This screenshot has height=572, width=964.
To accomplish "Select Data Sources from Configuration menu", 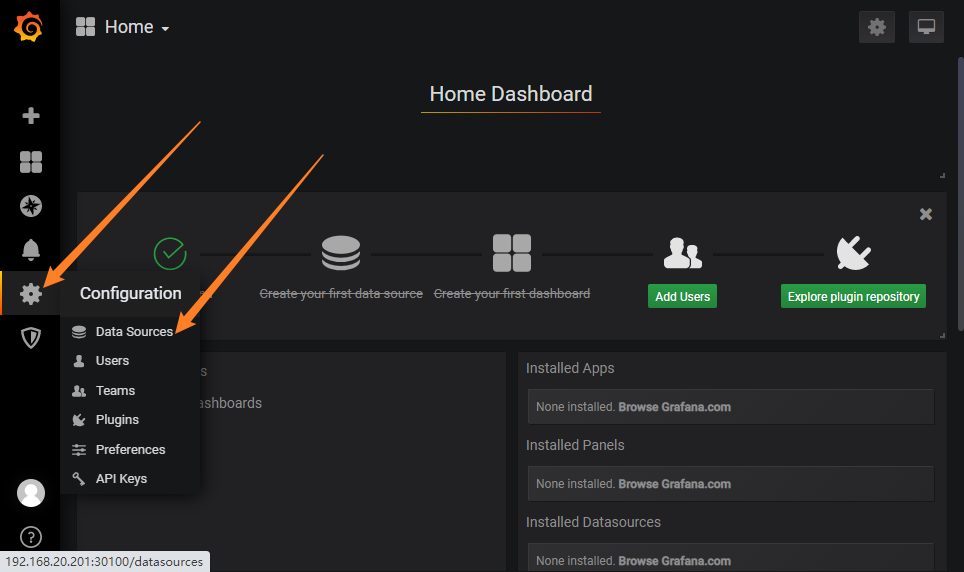I will pos(134,332).
